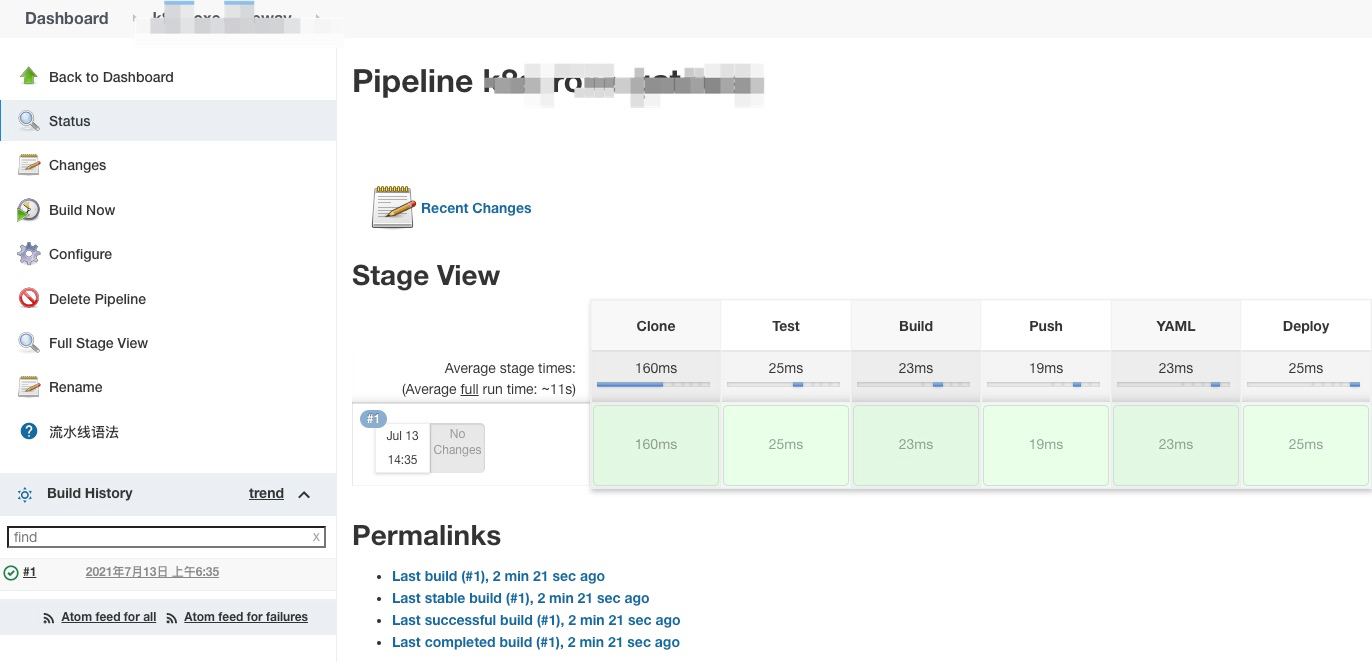
Task: Open the Changes notepad icon
Action: 29,165
